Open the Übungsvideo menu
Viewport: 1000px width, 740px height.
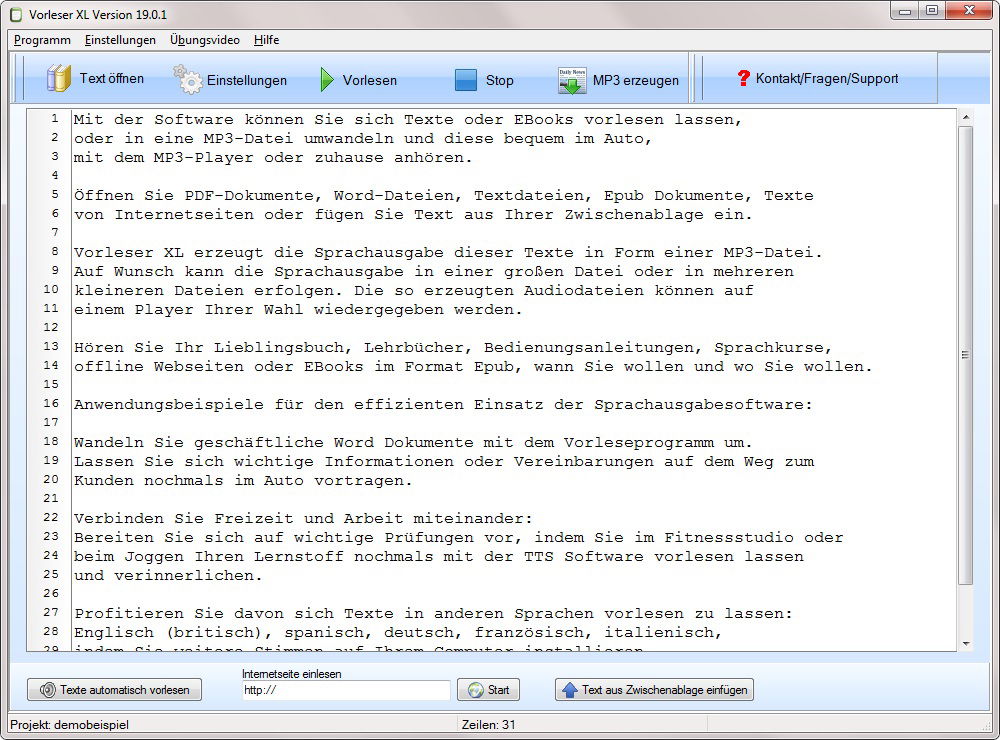[205, 40]
